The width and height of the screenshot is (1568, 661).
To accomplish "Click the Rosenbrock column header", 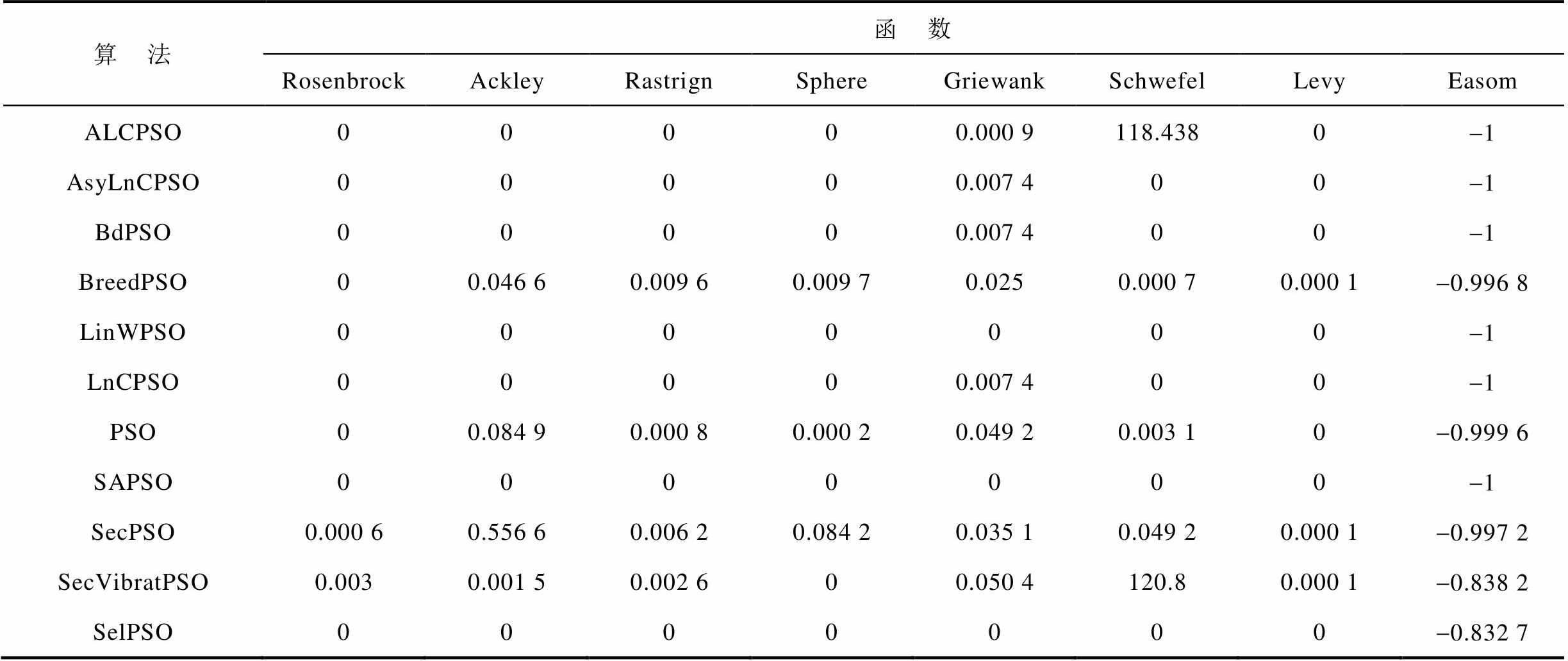I will 343,81.
